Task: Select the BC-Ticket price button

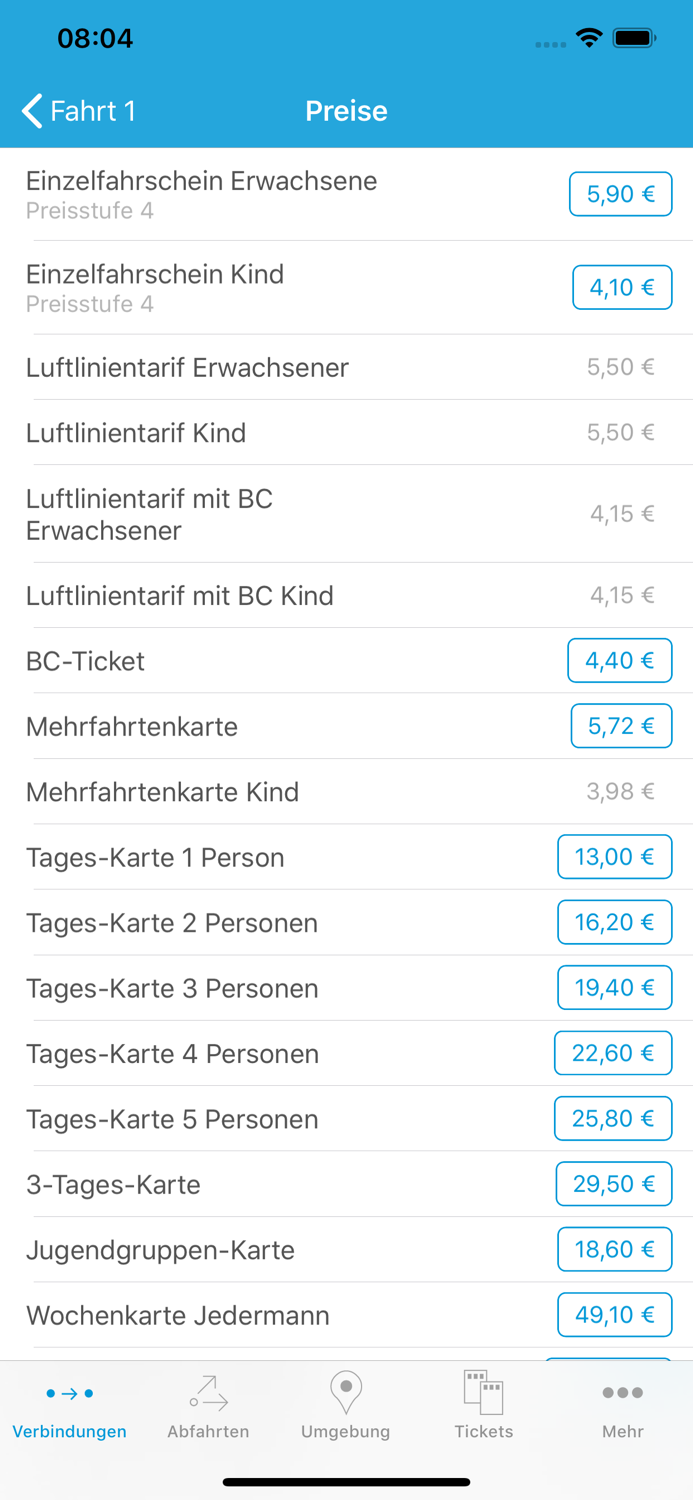Action: point(619,660)
